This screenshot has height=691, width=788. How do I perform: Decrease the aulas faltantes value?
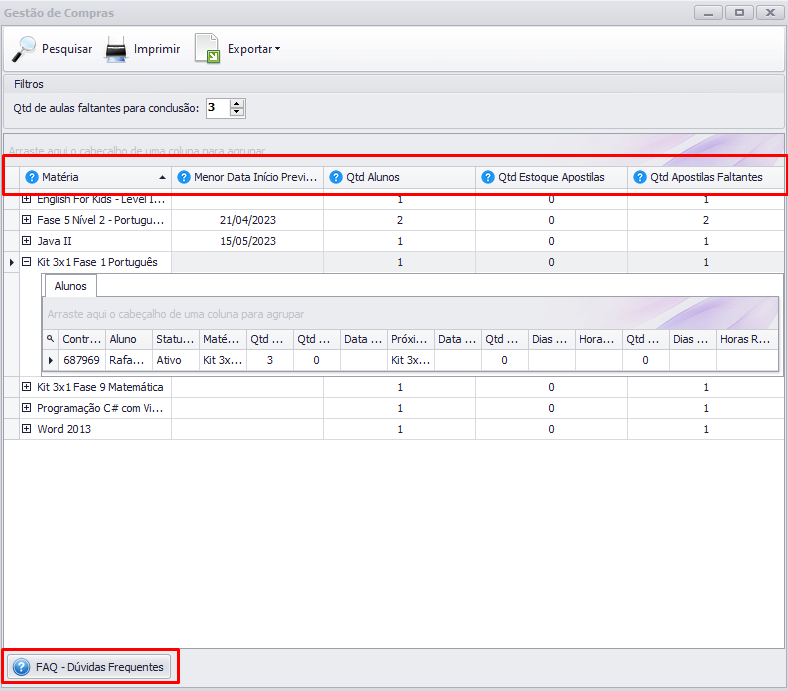[237, 112]
